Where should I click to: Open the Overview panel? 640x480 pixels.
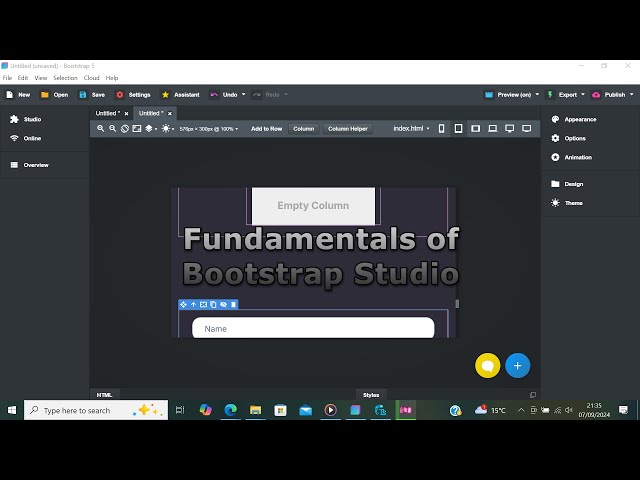click(x=29, y=165)
